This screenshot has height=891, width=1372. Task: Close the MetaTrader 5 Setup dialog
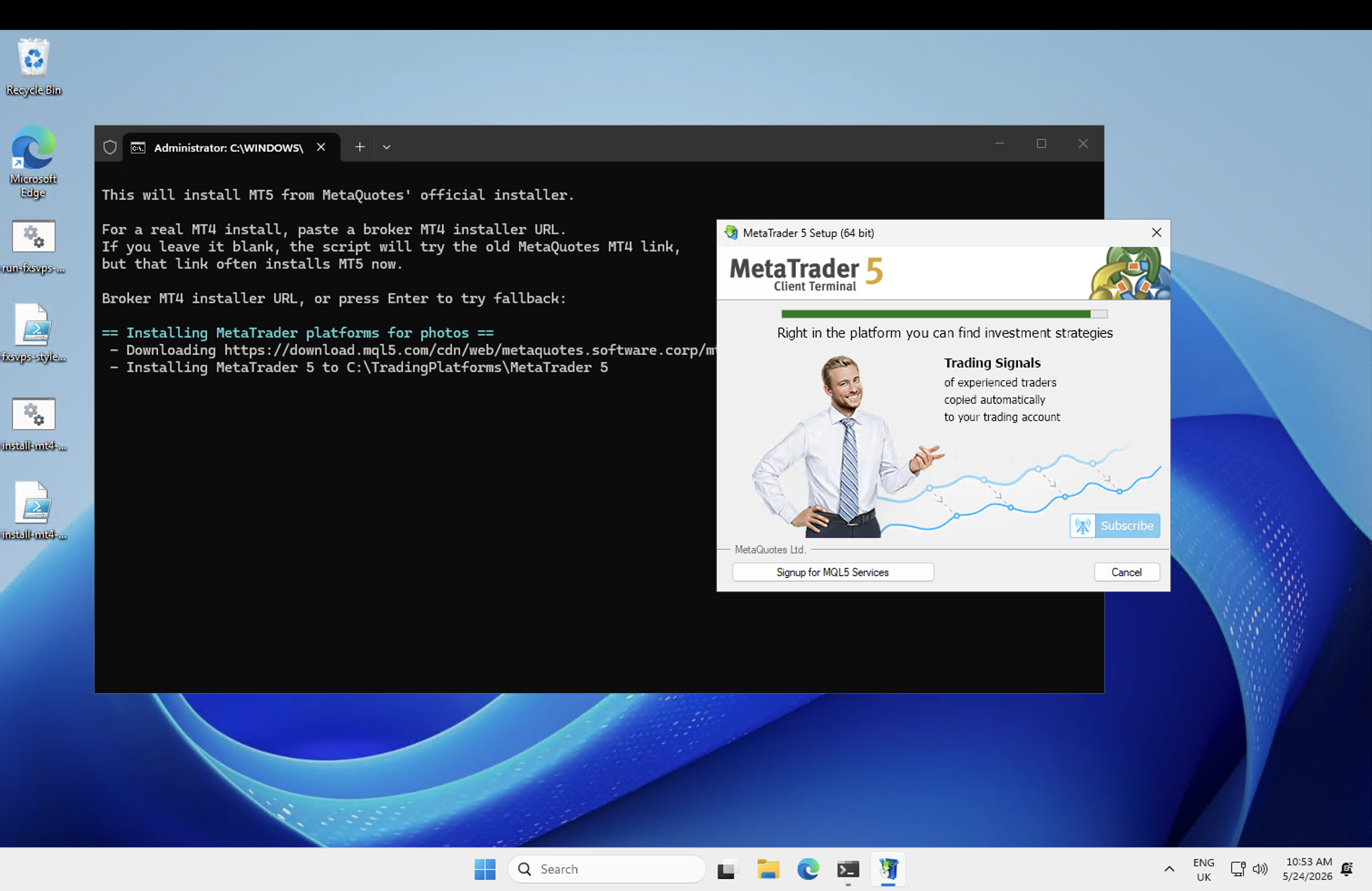point(1156,232)
